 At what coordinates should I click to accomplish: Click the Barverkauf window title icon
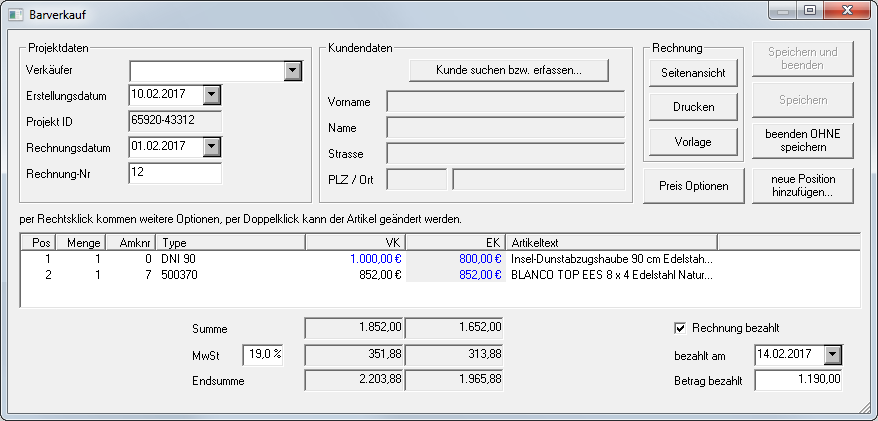point(15,15)
